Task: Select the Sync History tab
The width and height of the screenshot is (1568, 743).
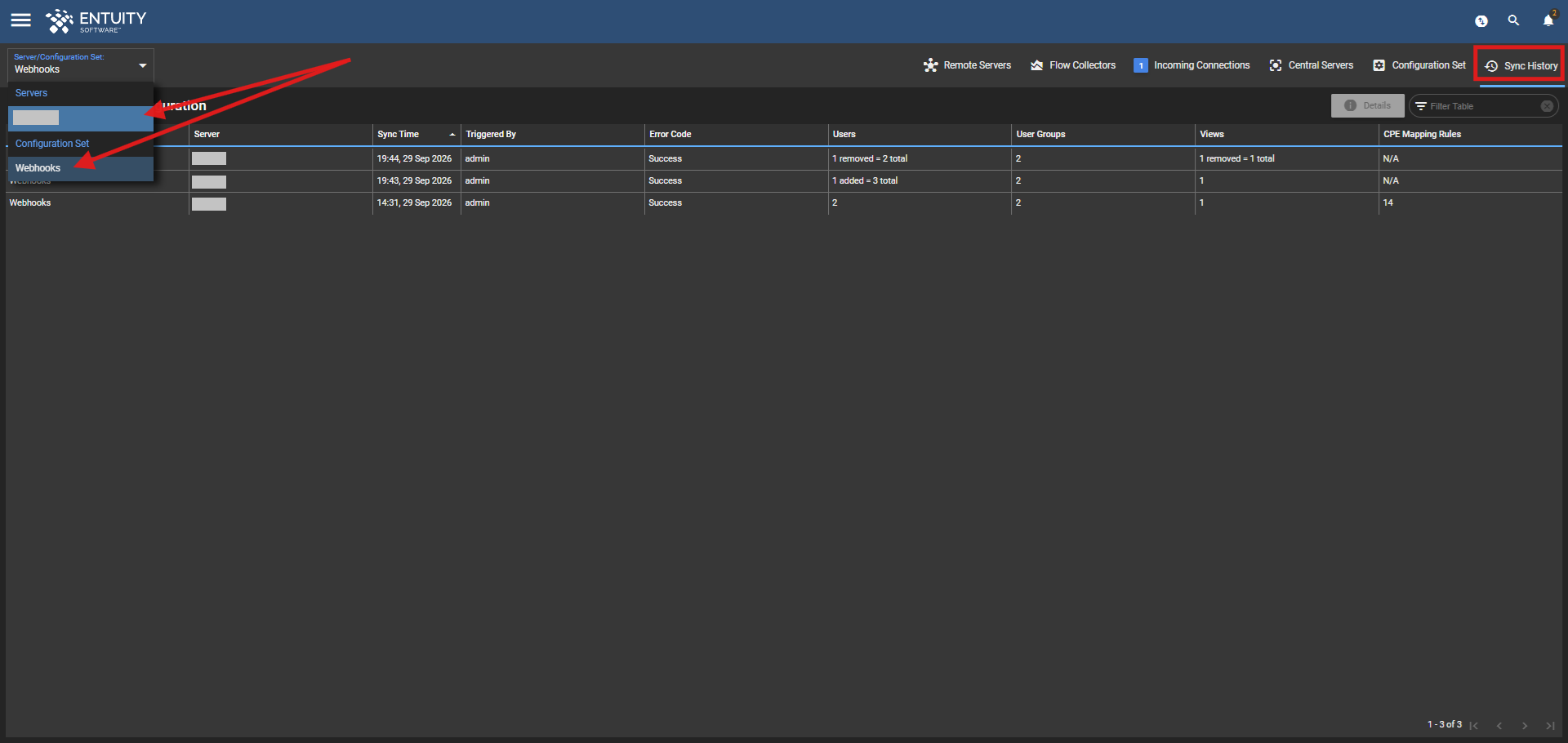Action: (x=1521, y=66)
